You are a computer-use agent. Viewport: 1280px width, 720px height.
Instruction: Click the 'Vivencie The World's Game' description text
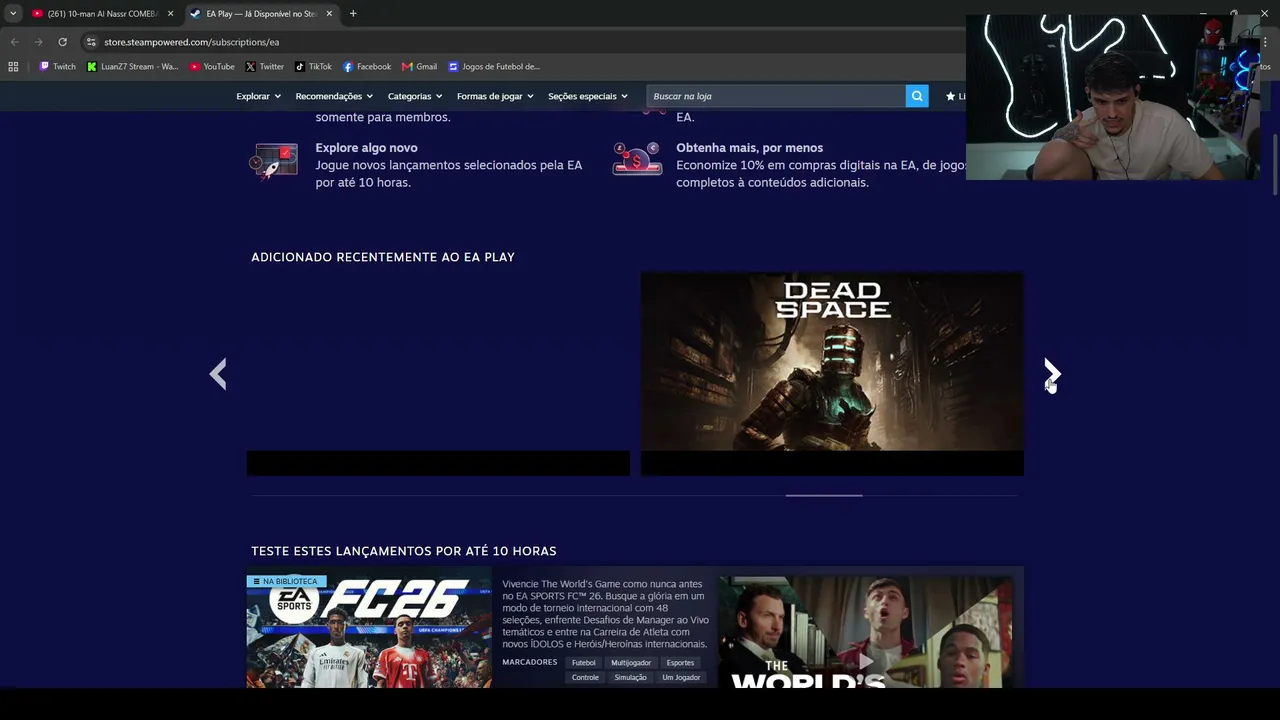[607, 614]
